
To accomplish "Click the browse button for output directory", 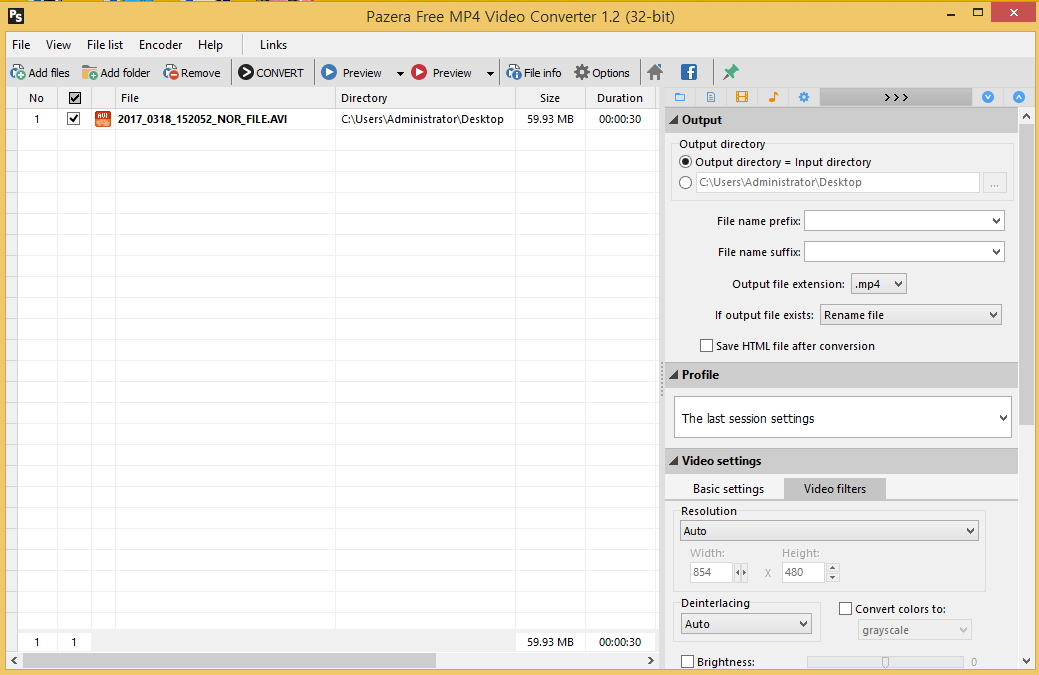I will (994, 183).
